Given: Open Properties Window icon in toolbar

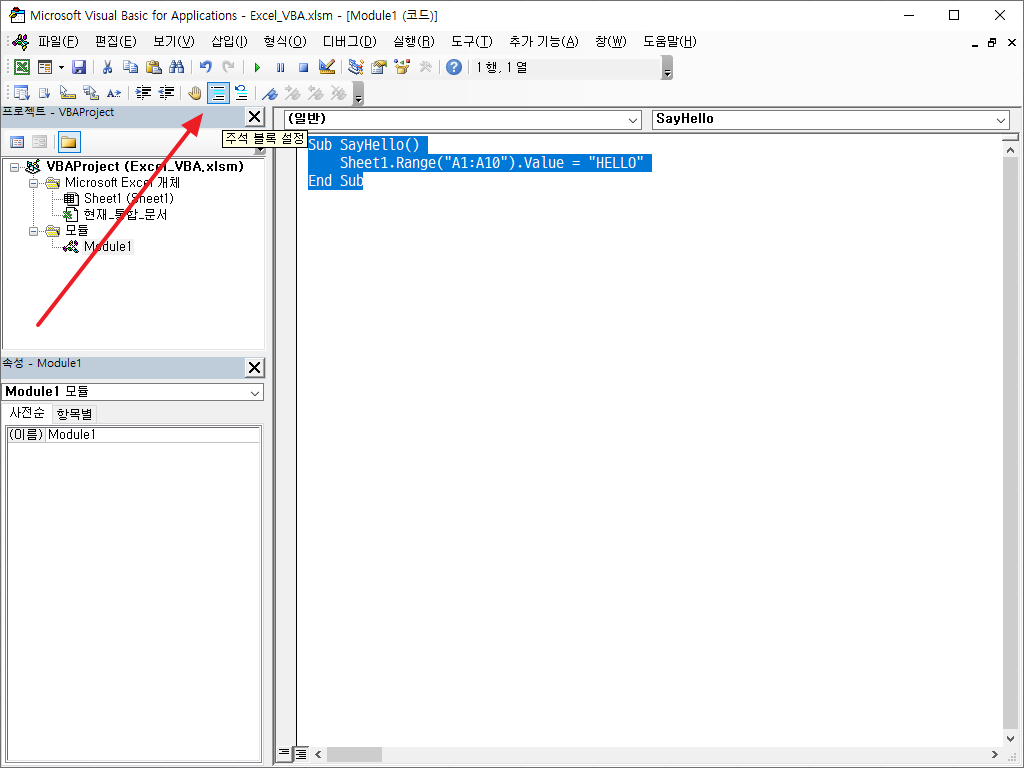Looking at the screenshot, I should (379, 67).
